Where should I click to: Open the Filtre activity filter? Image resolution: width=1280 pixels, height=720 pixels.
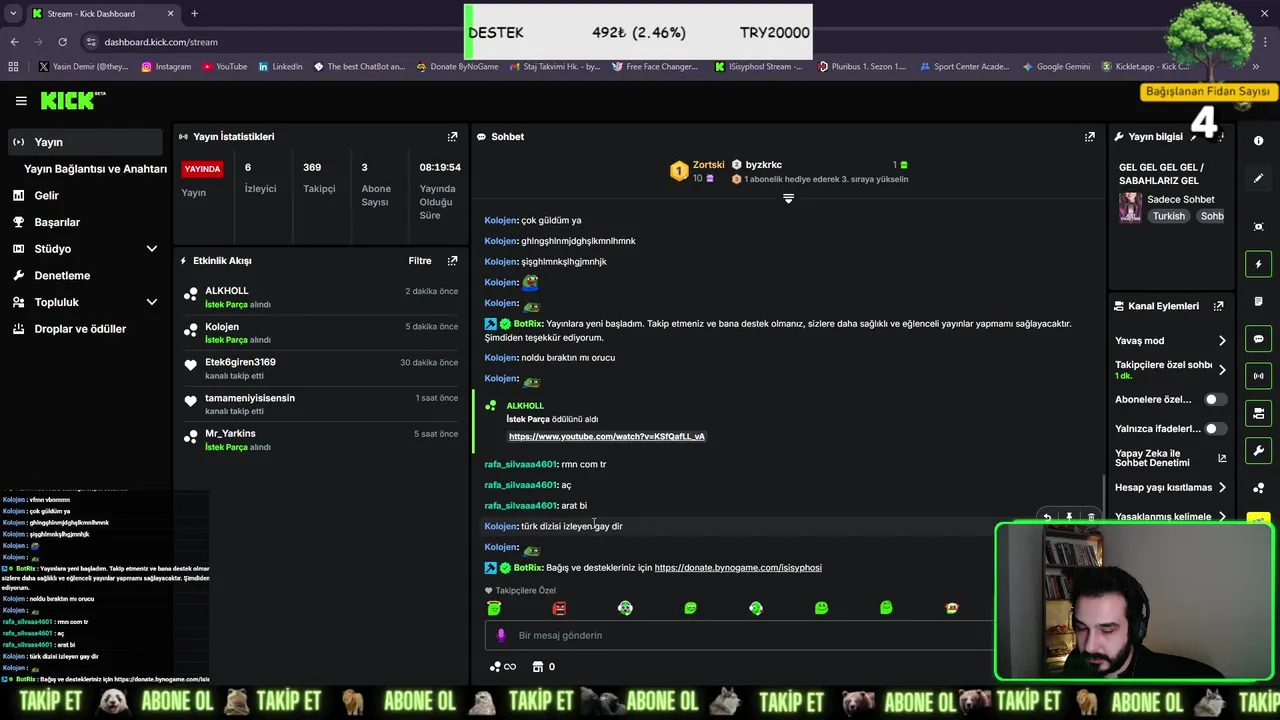[x=420, y=261]
